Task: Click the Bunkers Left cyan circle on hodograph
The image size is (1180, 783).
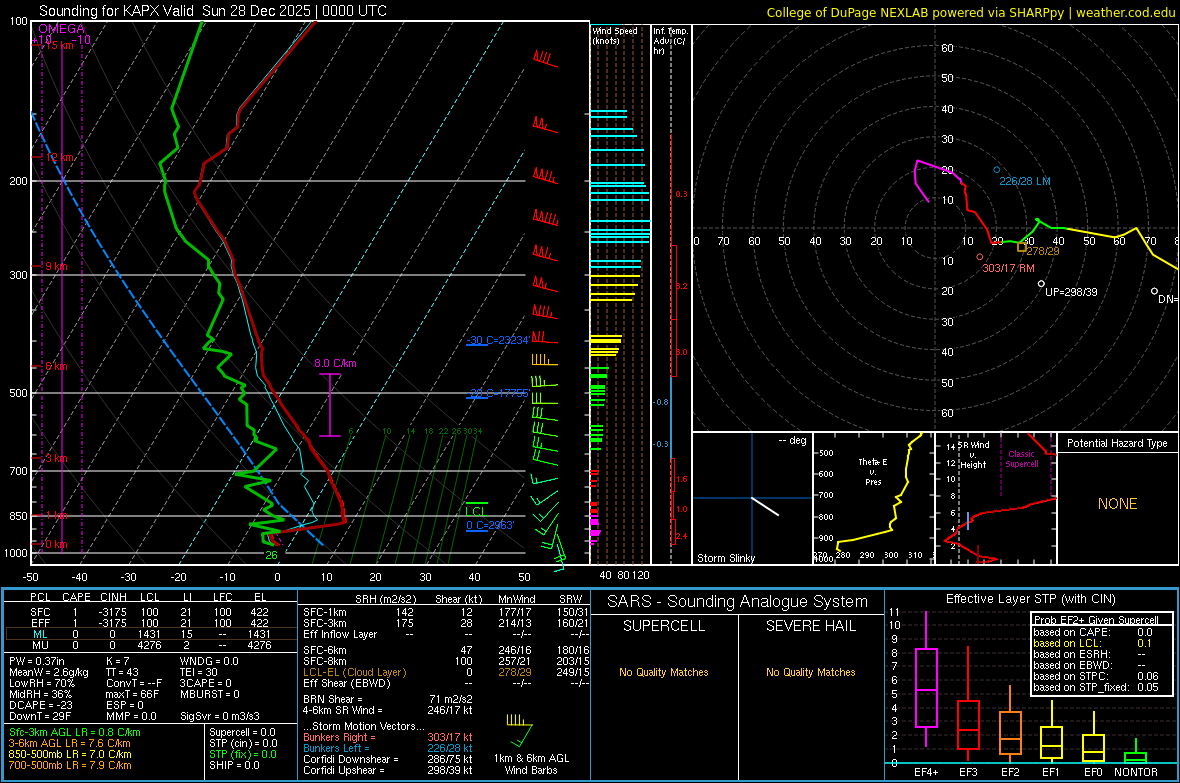Action: pyautogui.click(x=997, y=170)
